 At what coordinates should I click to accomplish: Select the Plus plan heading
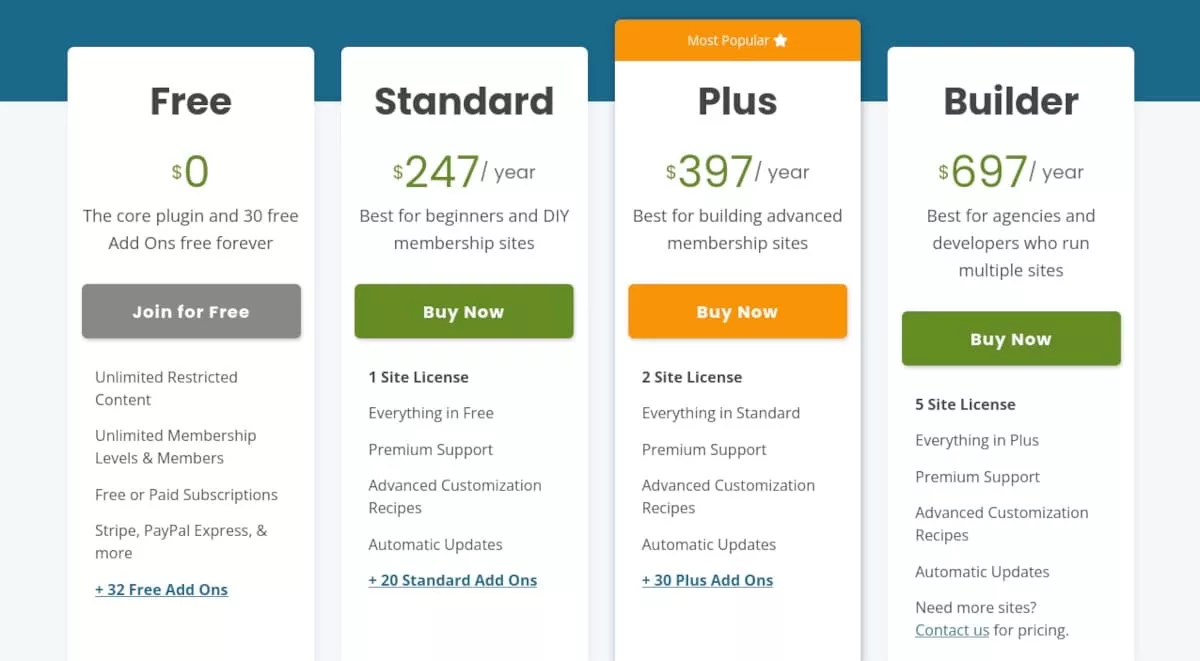[738, 101]
